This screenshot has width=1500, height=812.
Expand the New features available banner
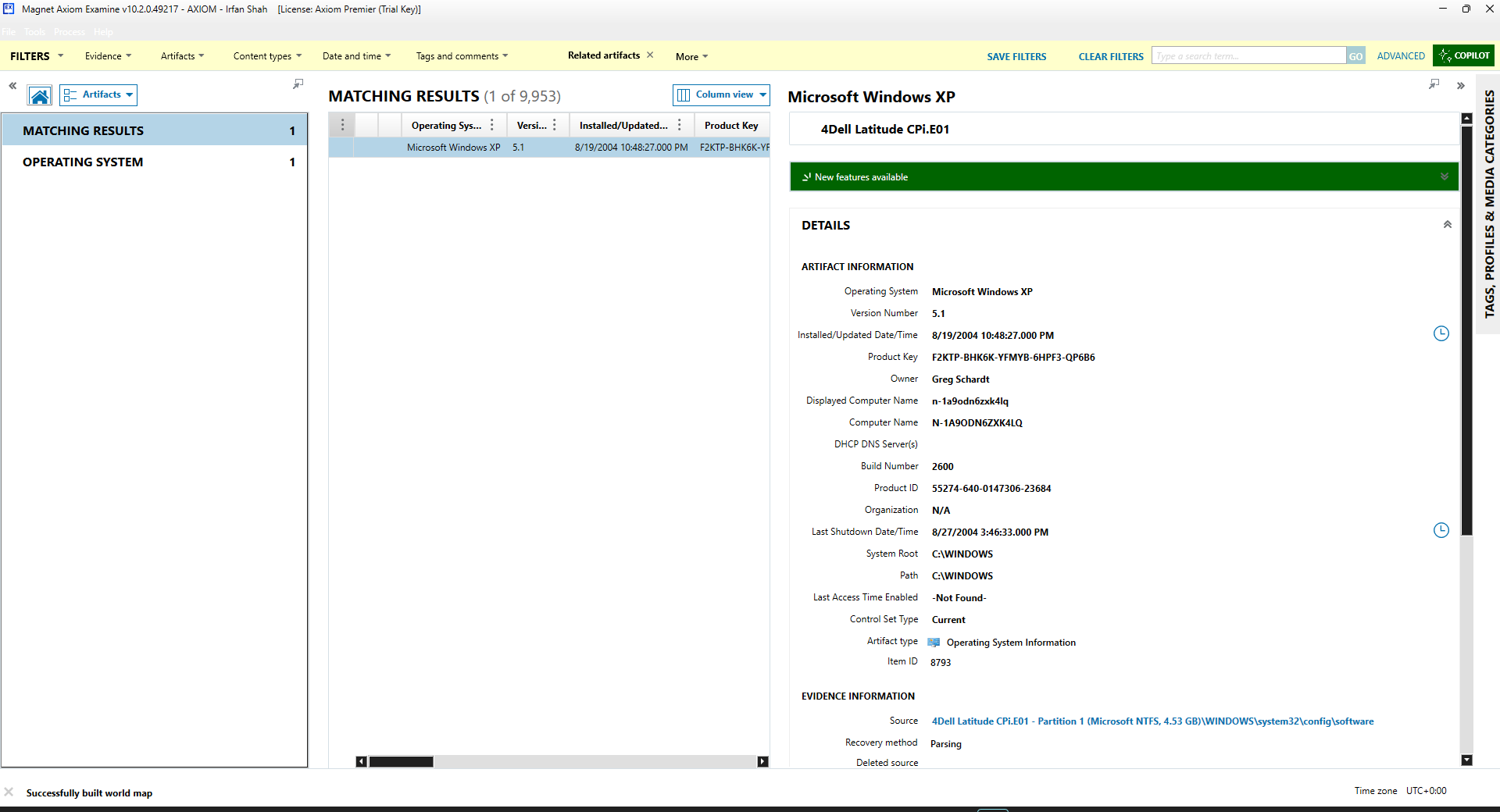click(x=1445, y=176)
